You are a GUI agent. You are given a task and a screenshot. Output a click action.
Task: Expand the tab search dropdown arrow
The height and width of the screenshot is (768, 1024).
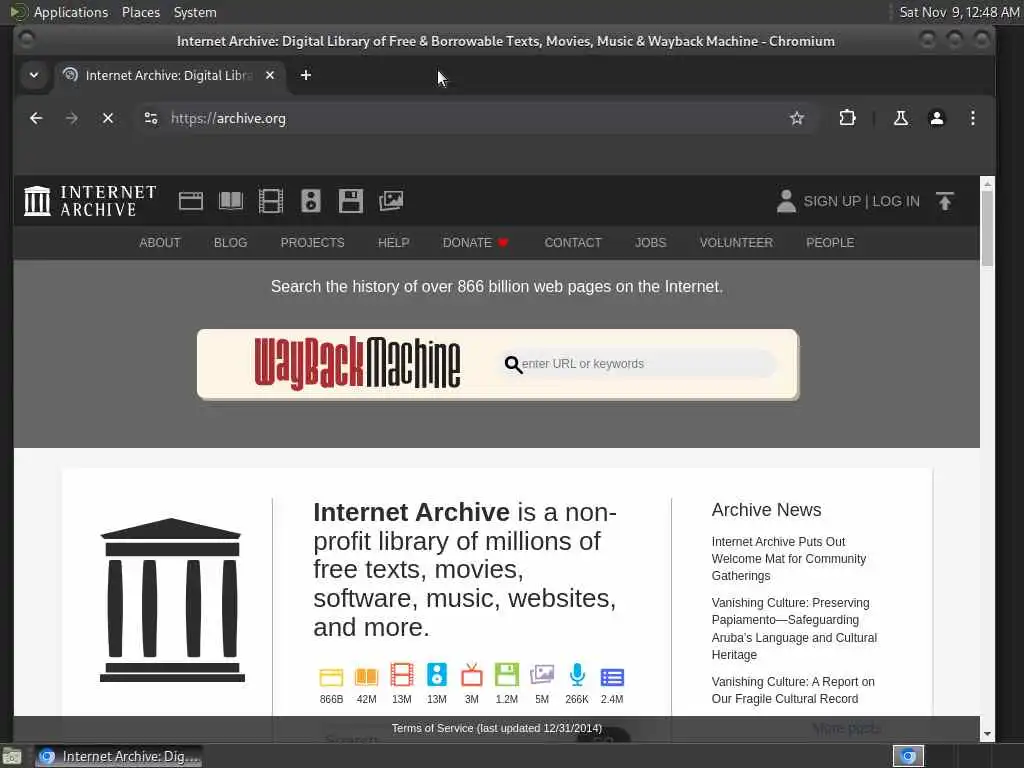(x=34, y=75)
